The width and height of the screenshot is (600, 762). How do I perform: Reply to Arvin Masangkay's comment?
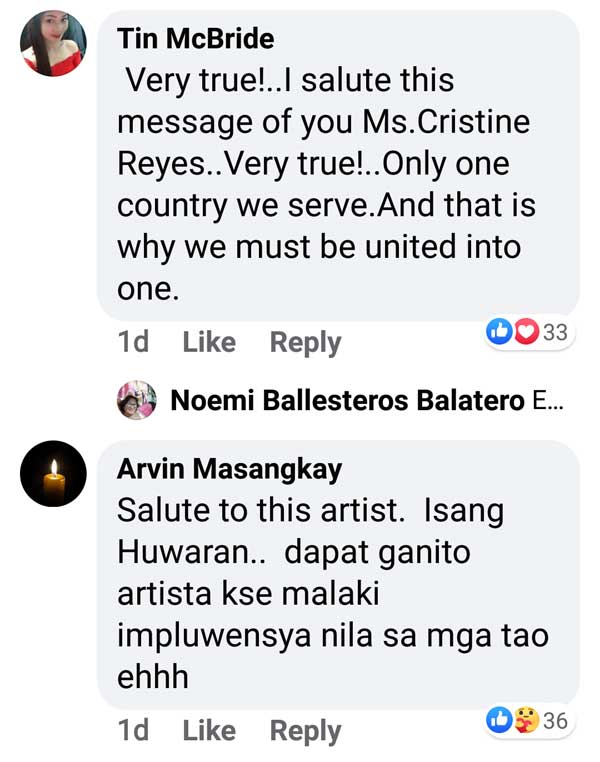pyautogui.click(x=306, y=731)
